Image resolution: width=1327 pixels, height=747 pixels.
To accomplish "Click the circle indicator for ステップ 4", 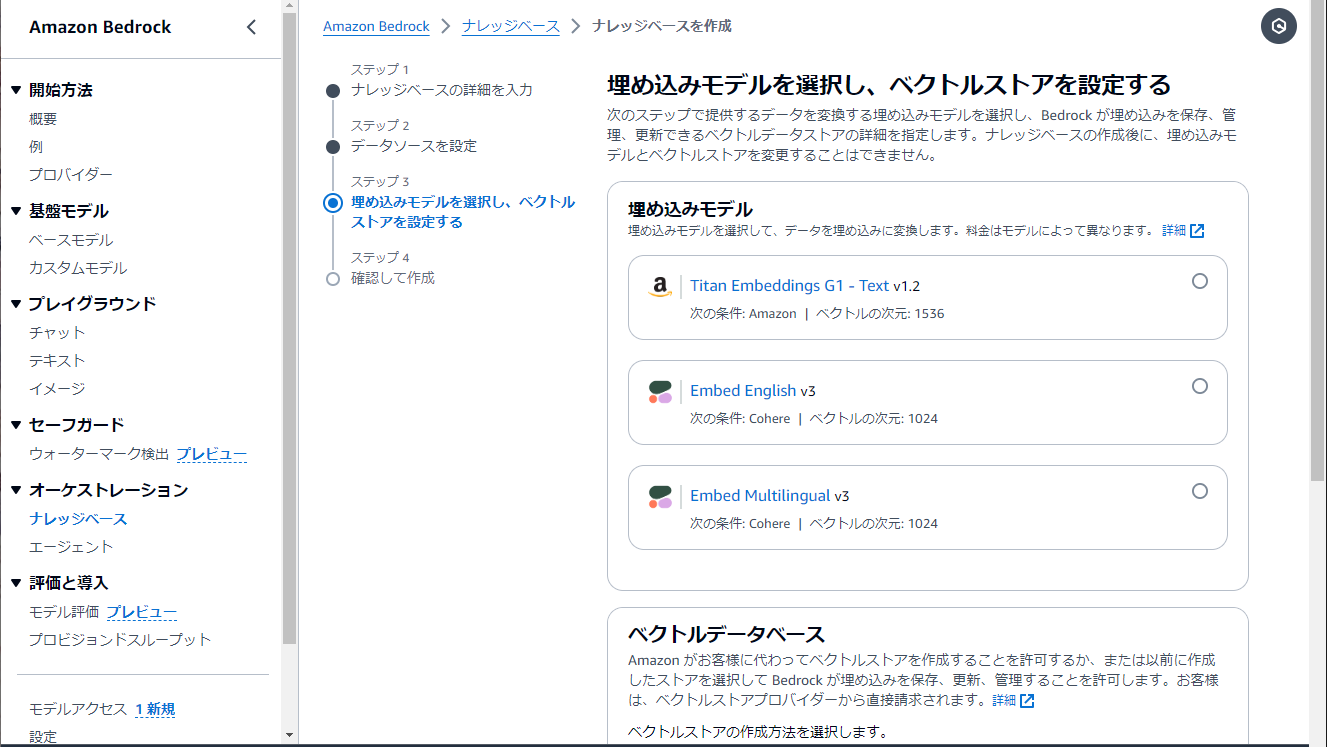I will point(332,278).
